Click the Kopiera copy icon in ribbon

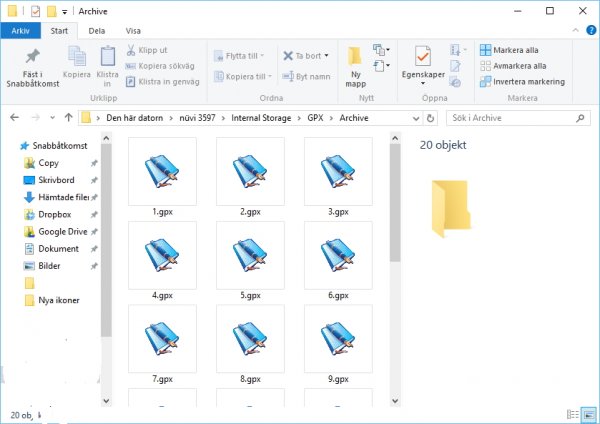(76, 58)
